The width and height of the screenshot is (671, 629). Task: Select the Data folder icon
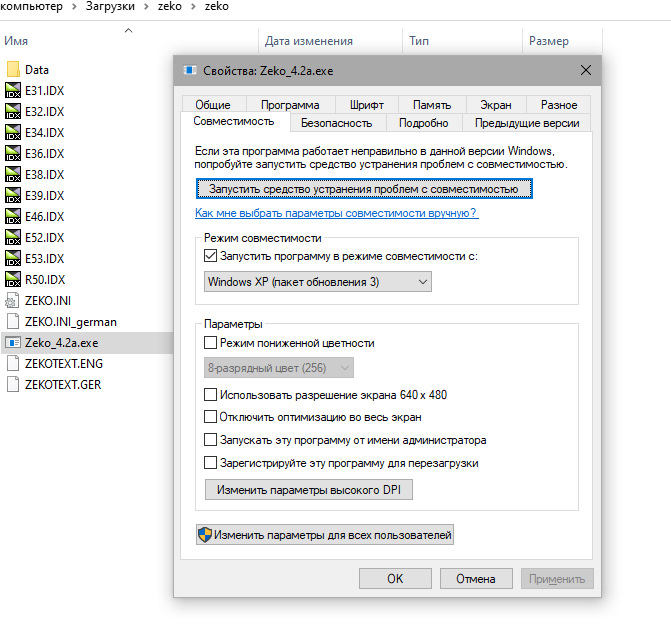[x=13, y=69]
